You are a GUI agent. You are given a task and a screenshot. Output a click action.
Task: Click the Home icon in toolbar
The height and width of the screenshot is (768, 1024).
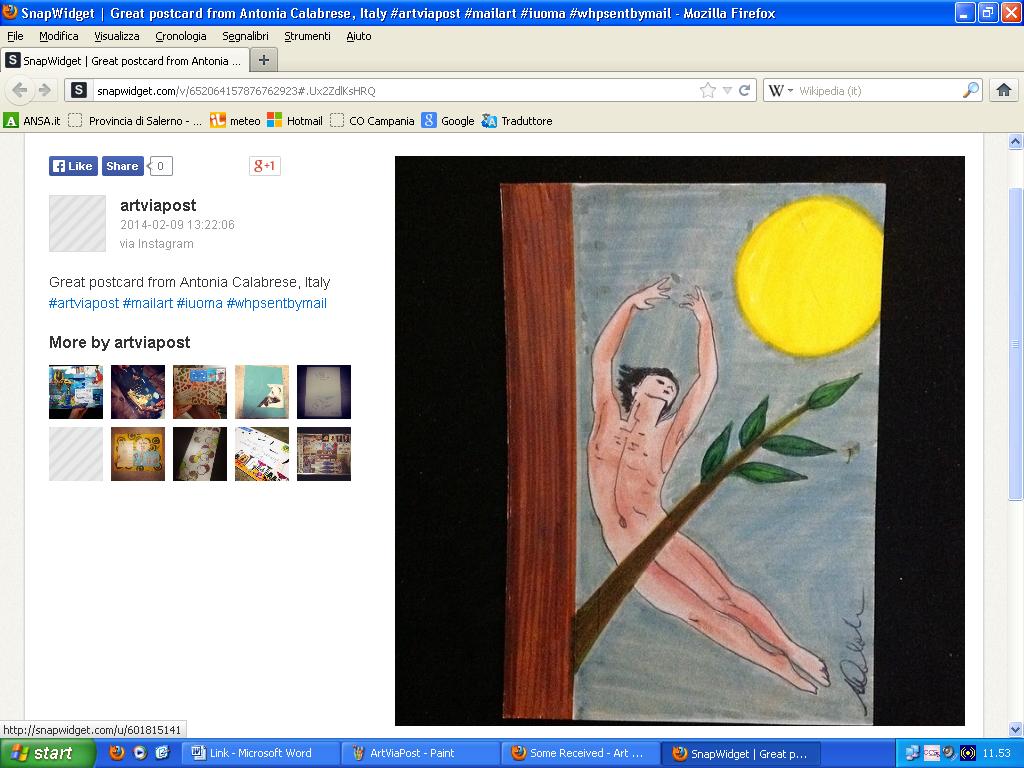pos(1004,90)
